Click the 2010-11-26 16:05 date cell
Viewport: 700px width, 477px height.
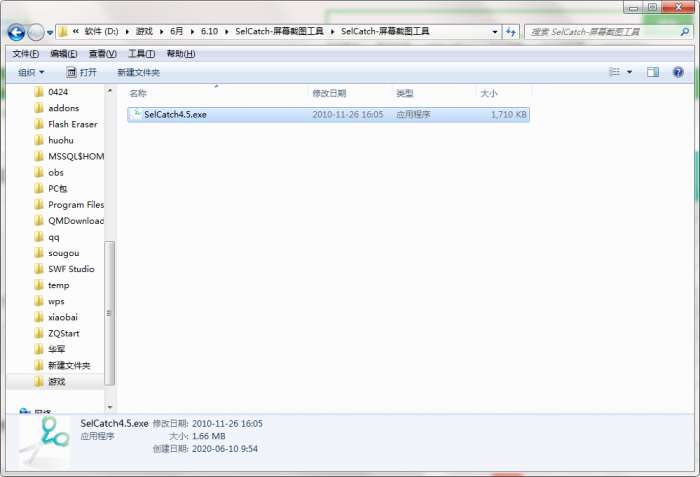pyautogui.click(x=348, y=115)
